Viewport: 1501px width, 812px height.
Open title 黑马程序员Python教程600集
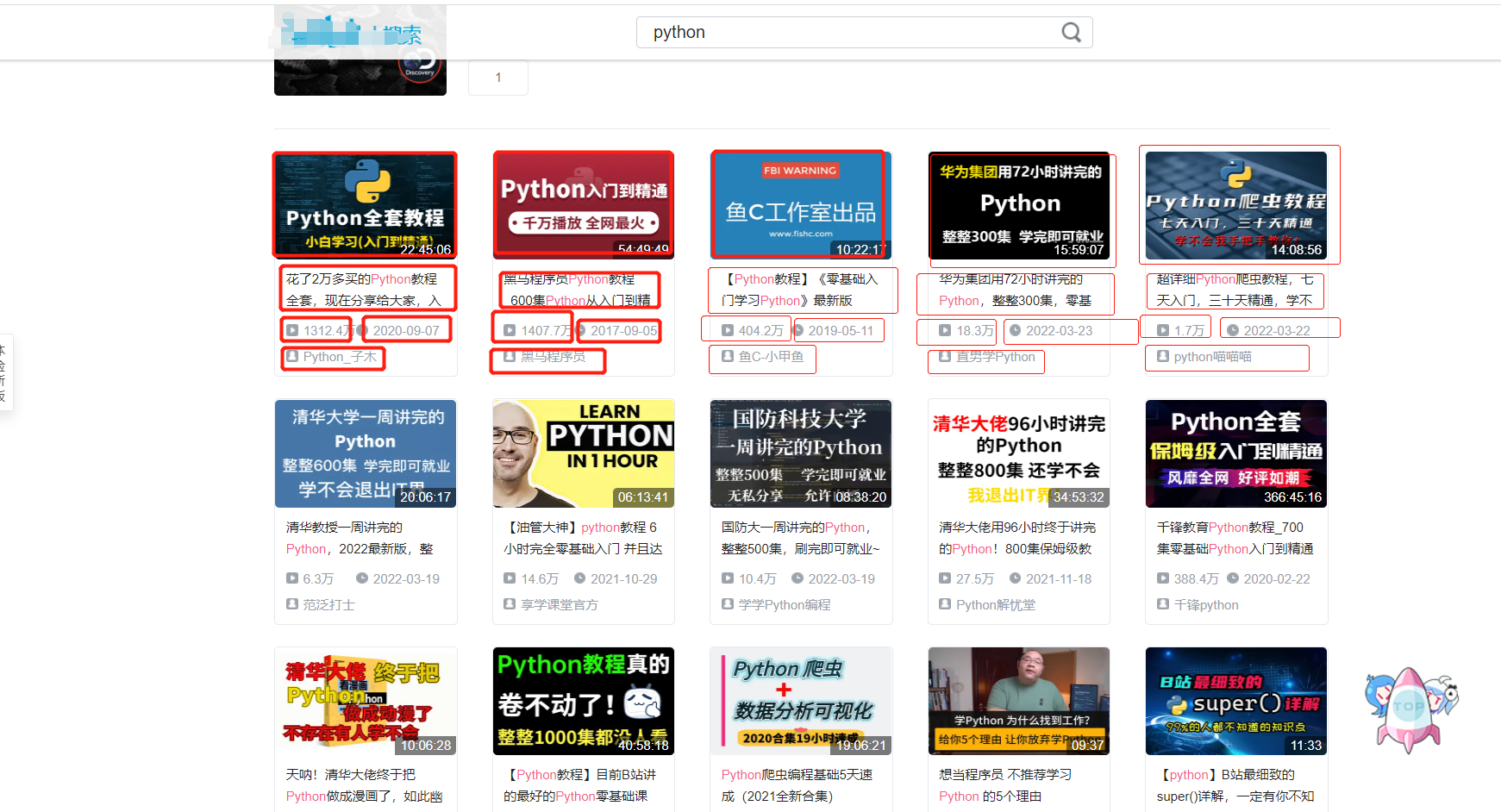(578, 290)
